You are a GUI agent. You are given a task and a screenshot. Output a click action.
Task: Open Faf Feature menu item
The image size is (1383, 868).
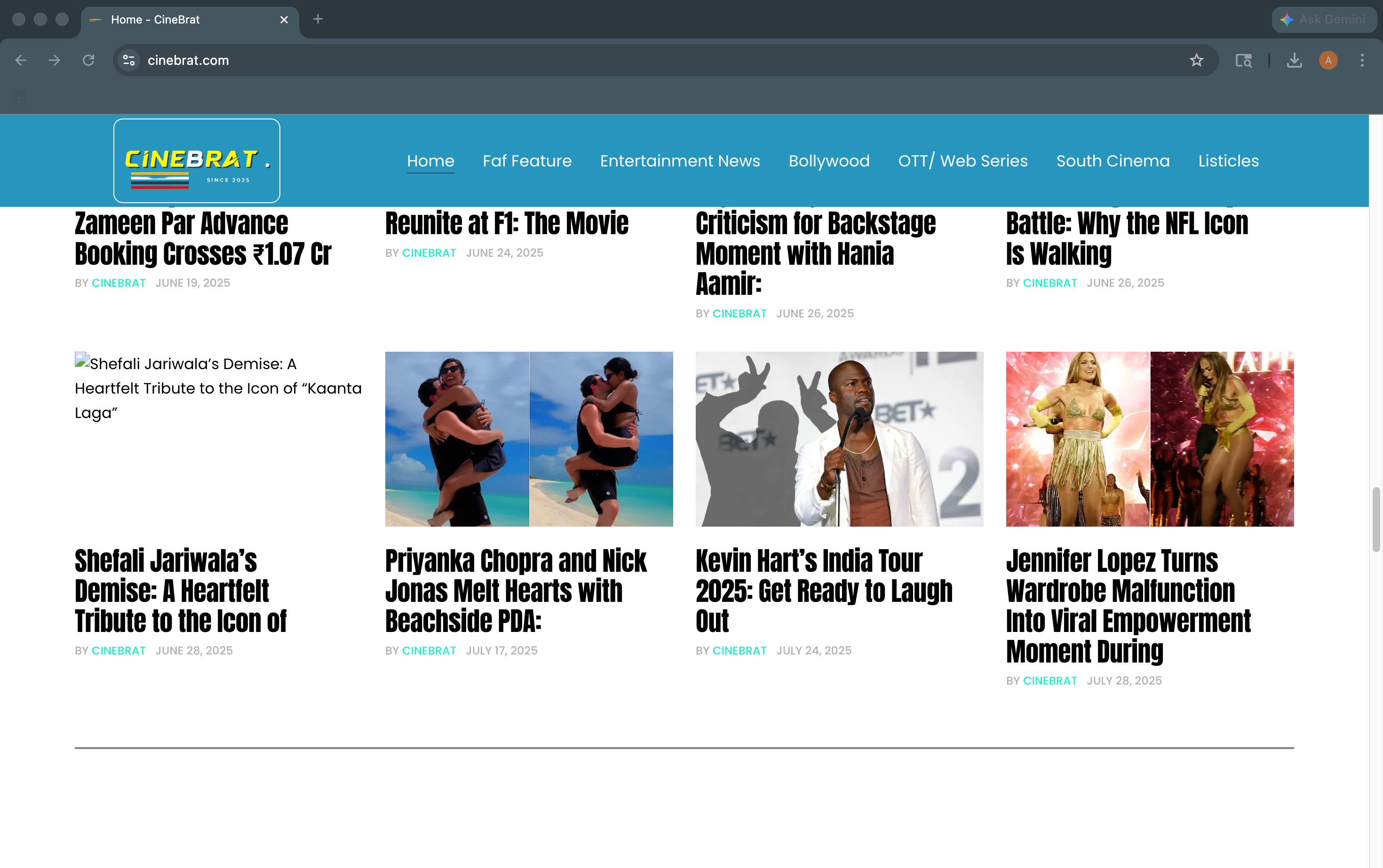tap(527, 161)
